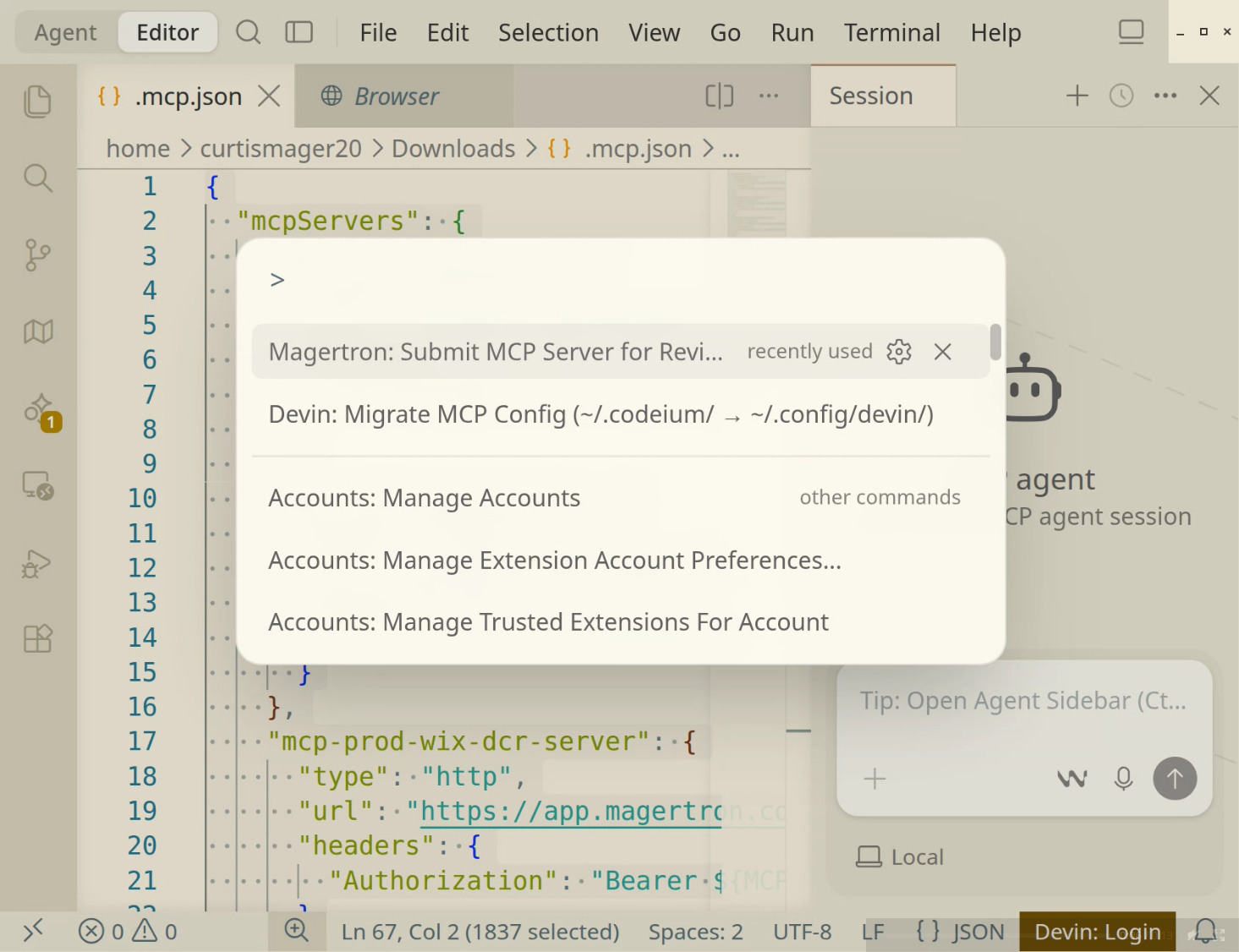Open editor More Actions ellipsis

point(769,96)
